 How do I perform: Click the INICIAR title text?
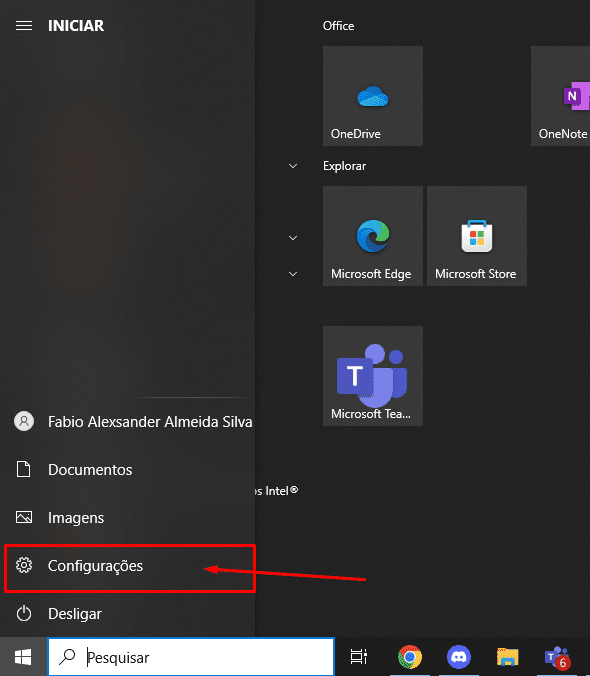pos(76,26)
